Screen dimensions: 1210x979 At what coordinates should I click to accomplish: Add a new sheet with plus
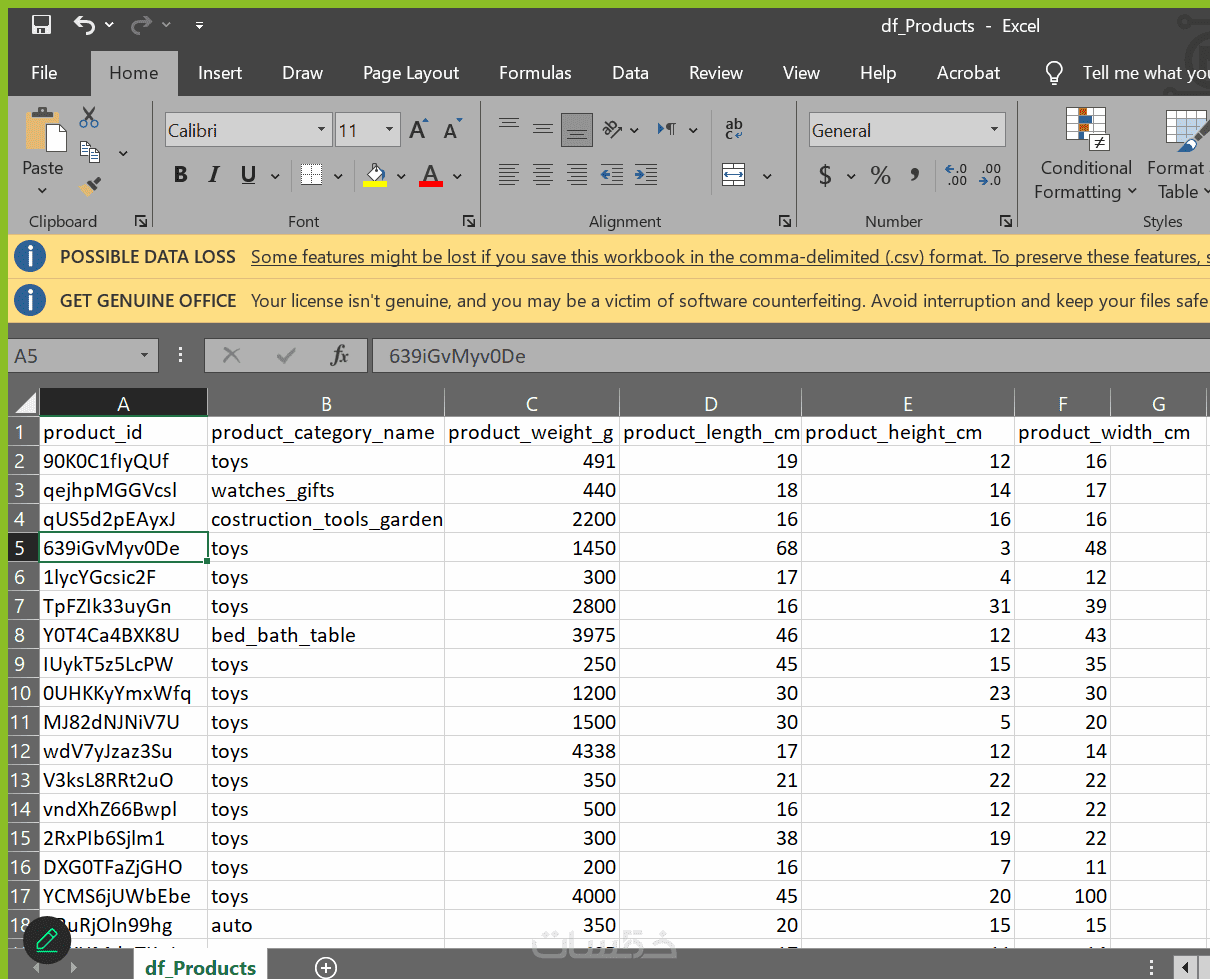tap(326, 967)
